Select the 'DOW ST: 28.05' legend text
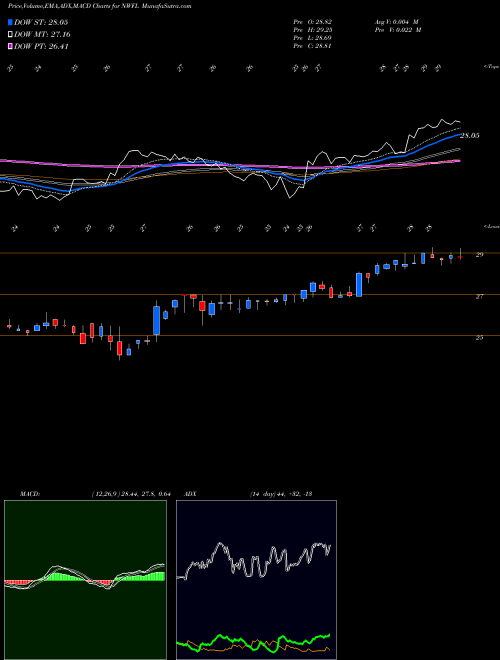This screenshot has height=660, width=500. [41, 22]
